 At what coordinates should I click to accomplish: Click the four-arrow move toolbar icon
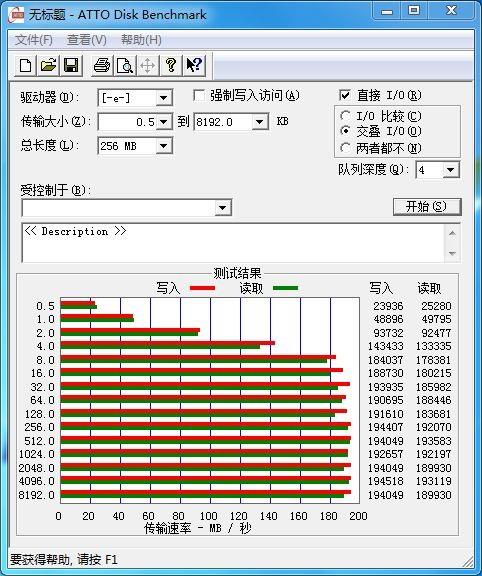tap(147, 65)
